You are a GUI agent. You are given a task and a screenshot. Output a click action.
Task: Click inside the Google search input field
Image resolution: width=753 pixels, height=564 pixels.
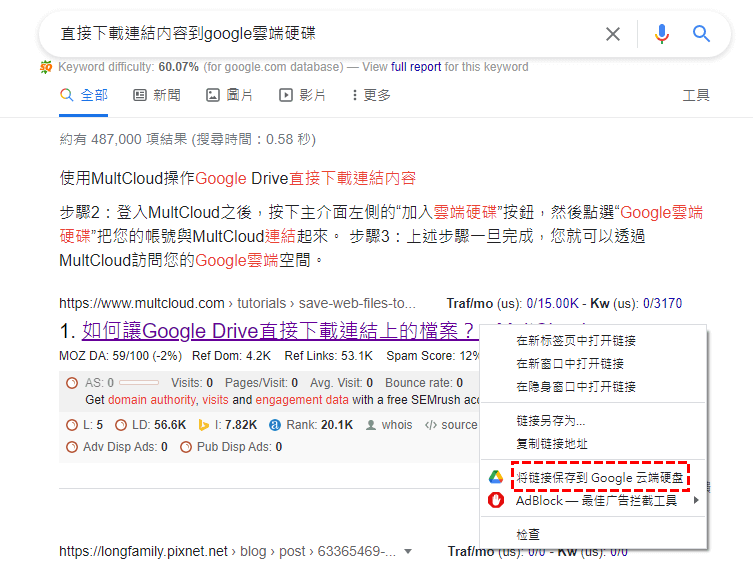coord(327,34)
